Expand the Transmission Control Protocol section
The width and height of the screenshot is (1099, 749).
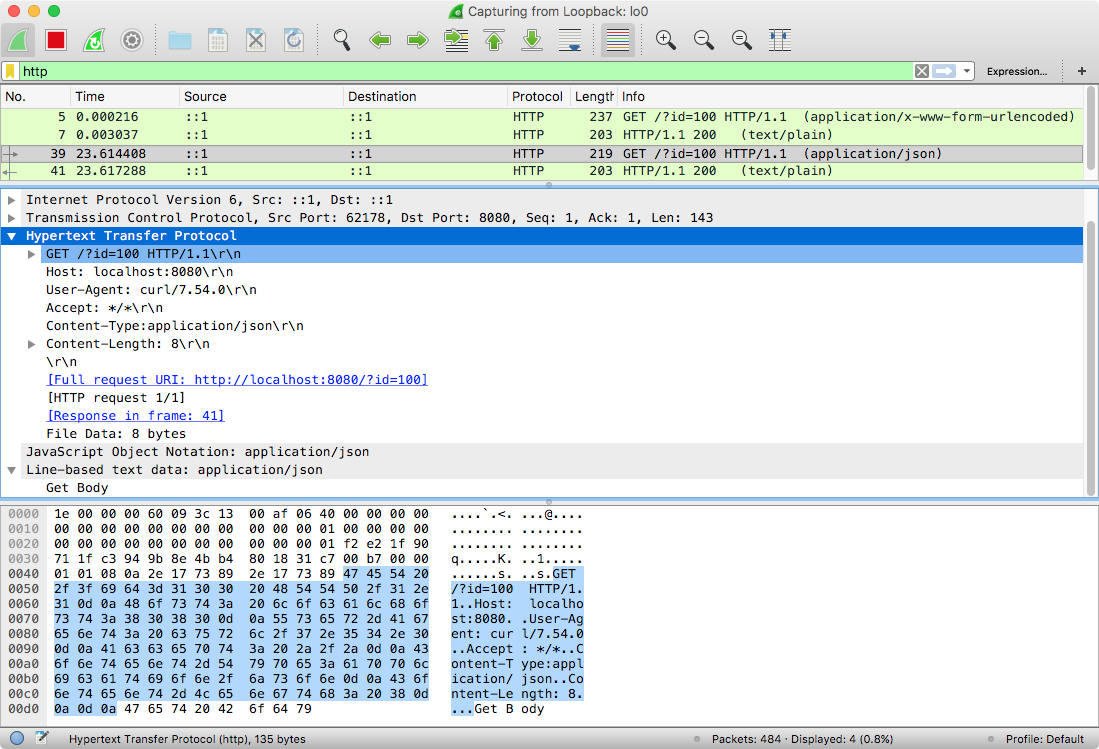pyautogui.click(x=12, y=218)
